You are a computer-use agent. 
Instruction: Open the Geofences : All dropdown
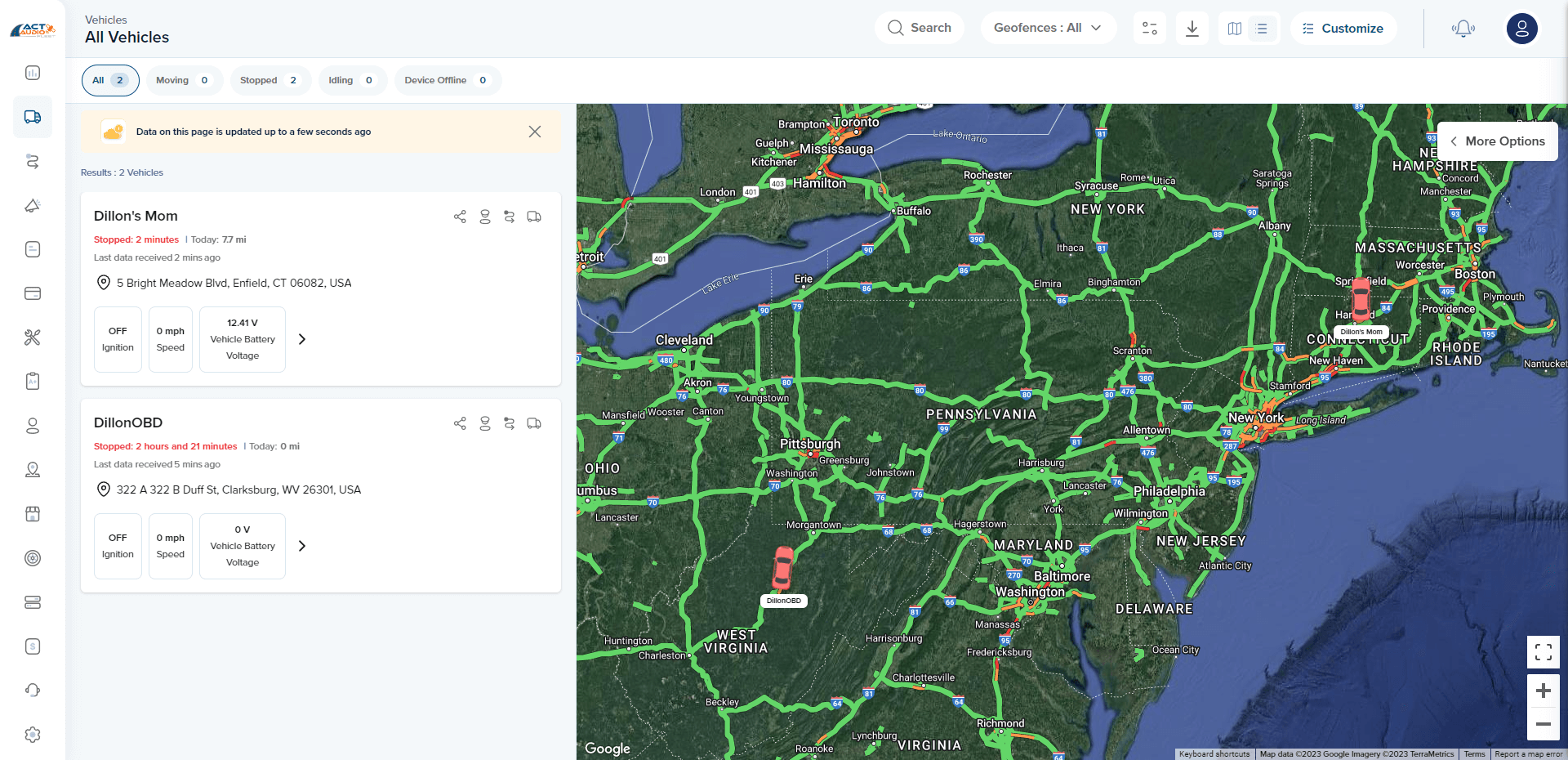point(1048,28)
